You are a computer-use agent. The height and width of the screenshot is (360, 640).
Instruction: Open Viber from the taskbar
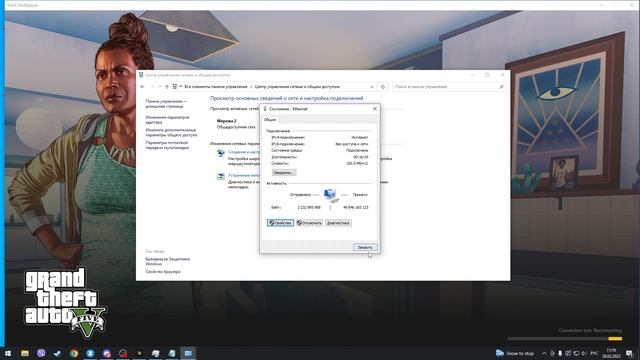pos(41,353)
